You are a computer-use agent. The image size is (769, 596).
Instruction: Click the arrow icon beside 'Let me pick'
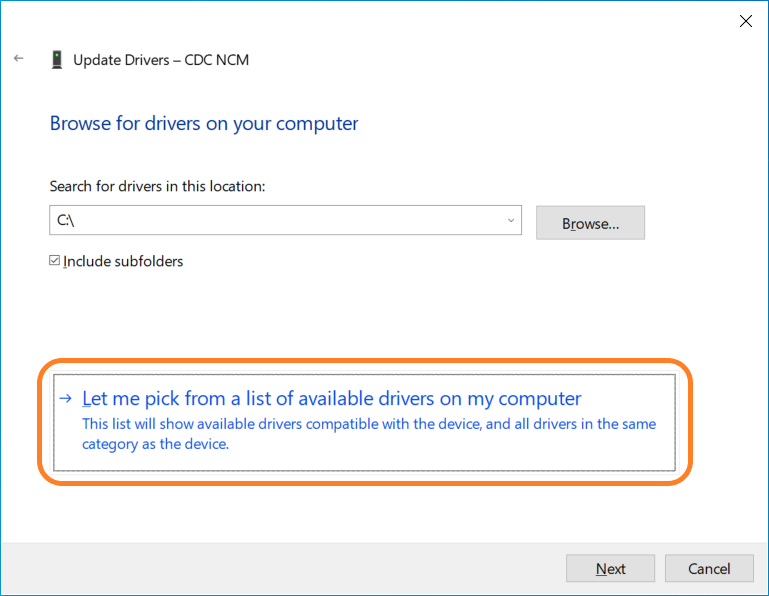coord(65,398)
